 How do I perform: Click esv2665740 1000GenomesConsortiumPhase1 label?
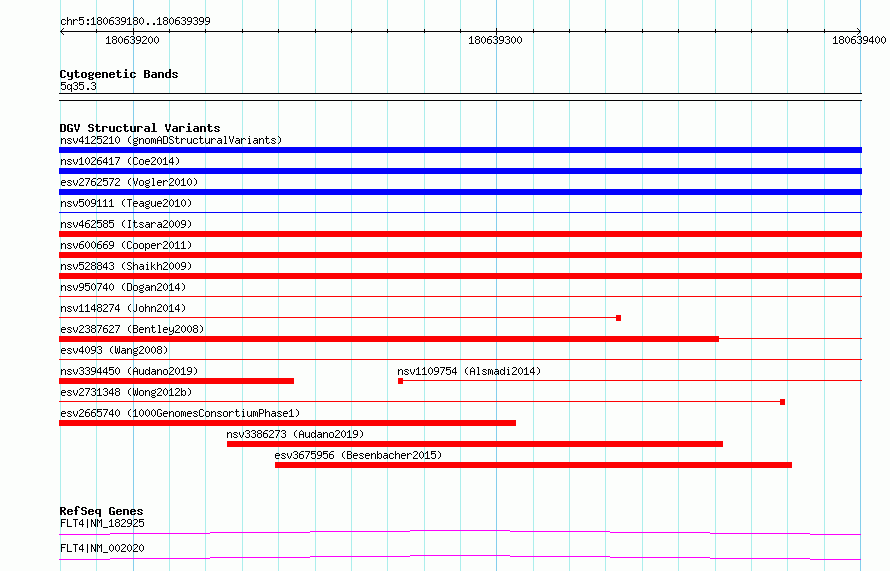tap(180, 413)
